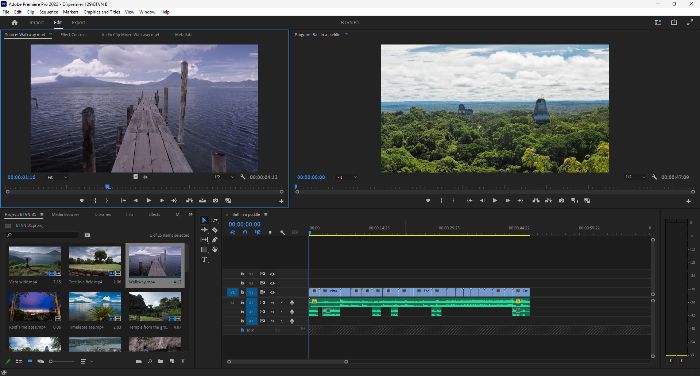
Task: Add a marker in the timeline header
Action: [270, 233]
